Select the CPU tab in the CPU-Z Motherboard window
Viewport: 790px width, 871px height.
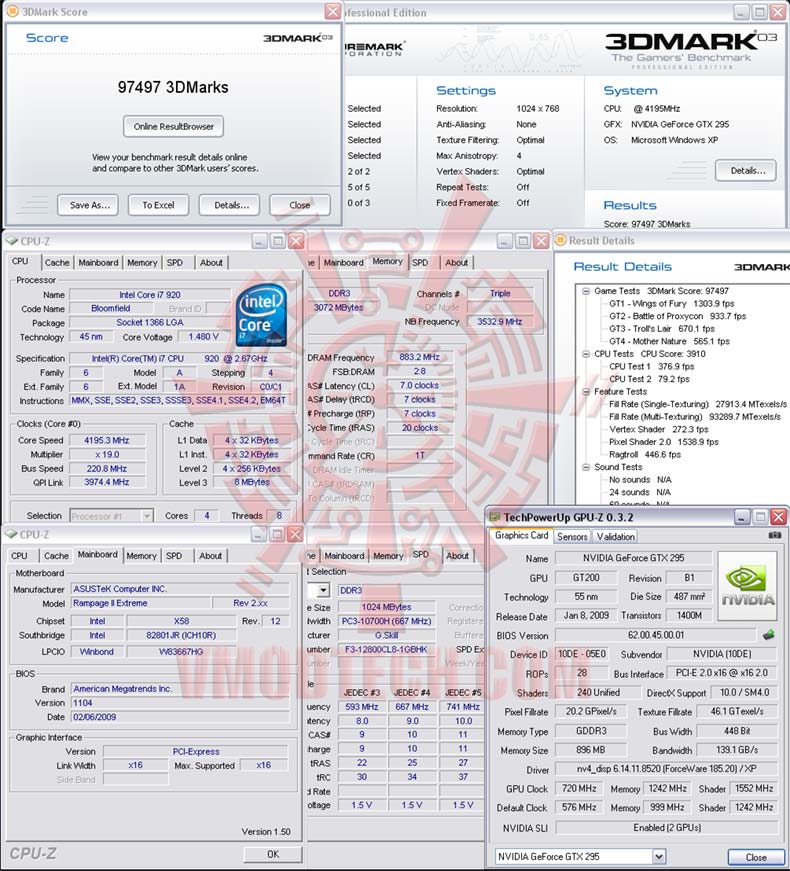pos(19,555)
